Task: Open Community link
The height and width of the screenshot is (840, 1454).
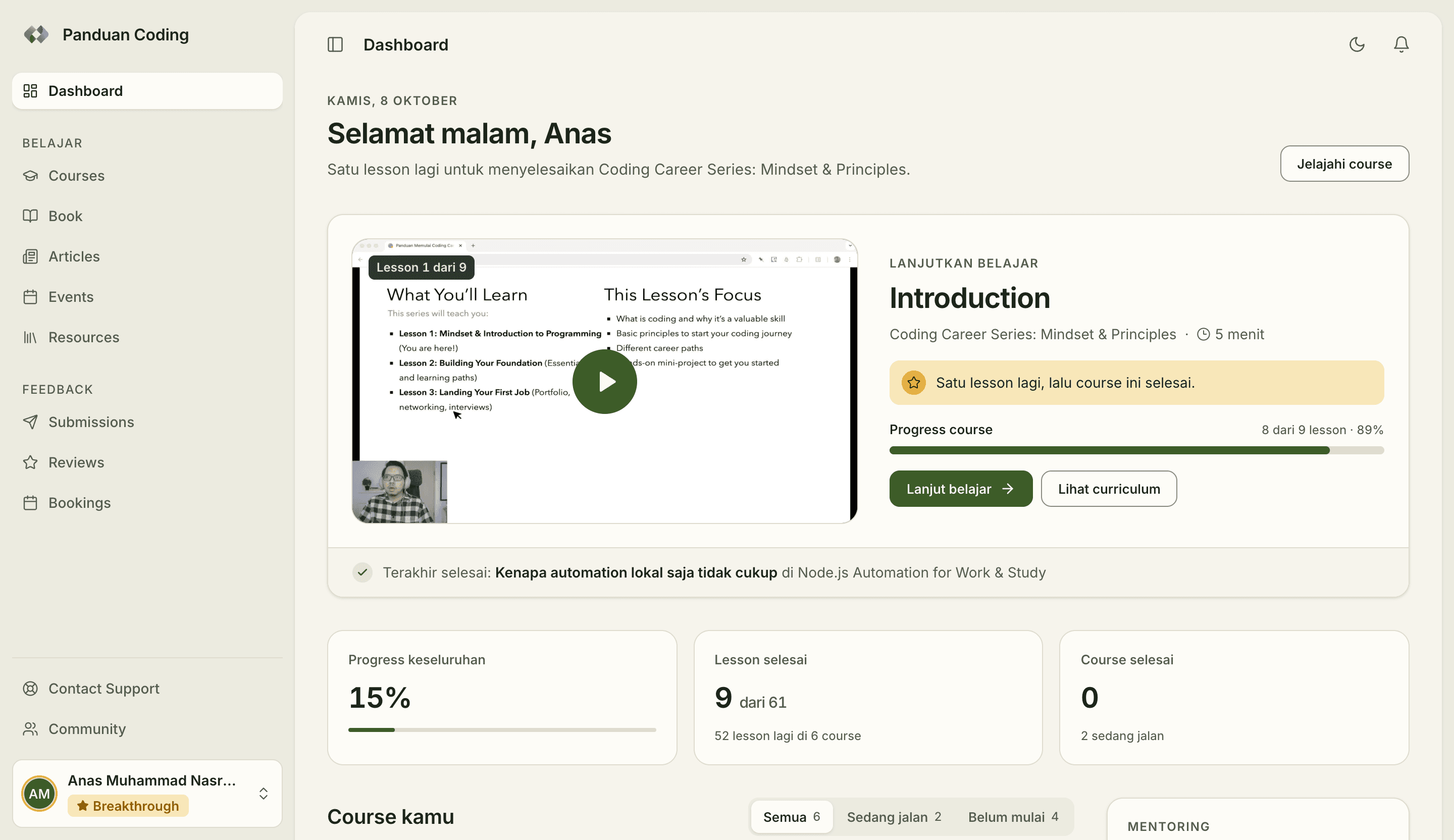Action: (147, 728)
